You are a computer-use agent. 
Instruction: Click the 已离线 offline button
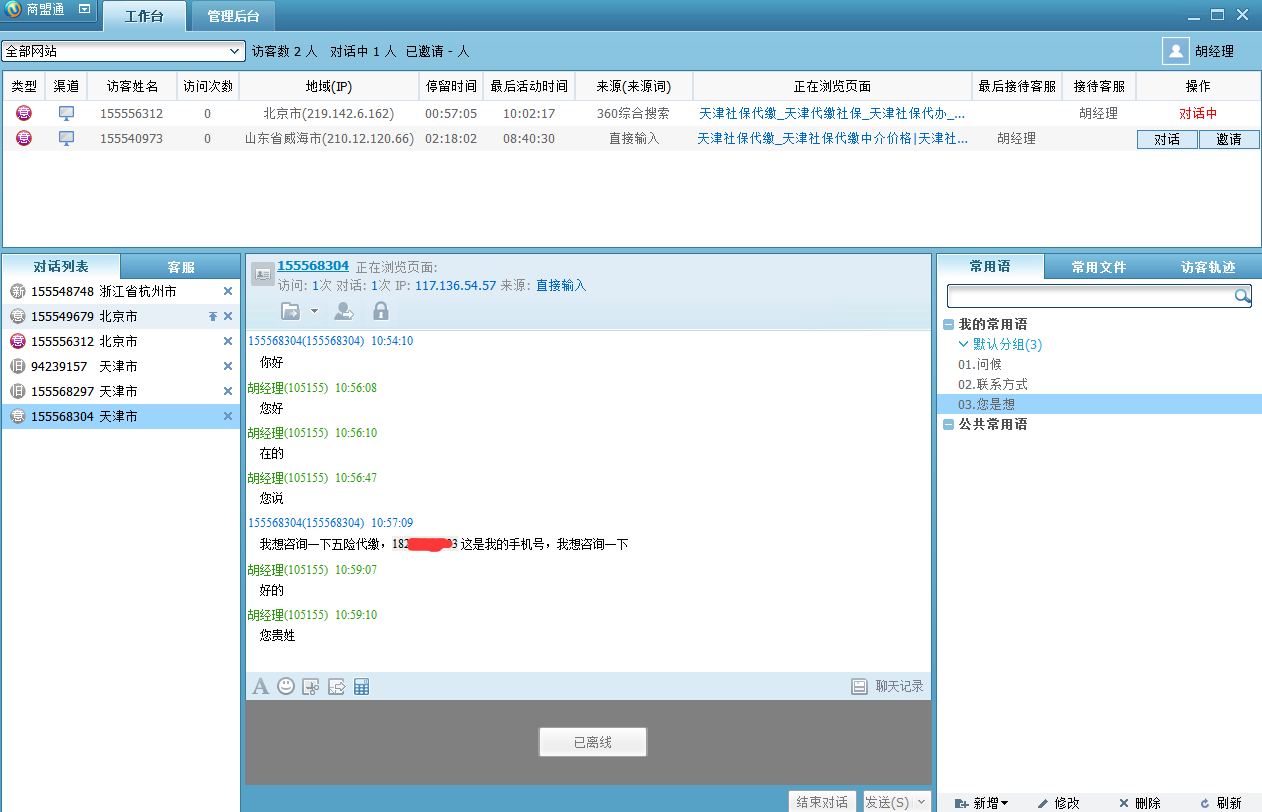tap(593, 742)
